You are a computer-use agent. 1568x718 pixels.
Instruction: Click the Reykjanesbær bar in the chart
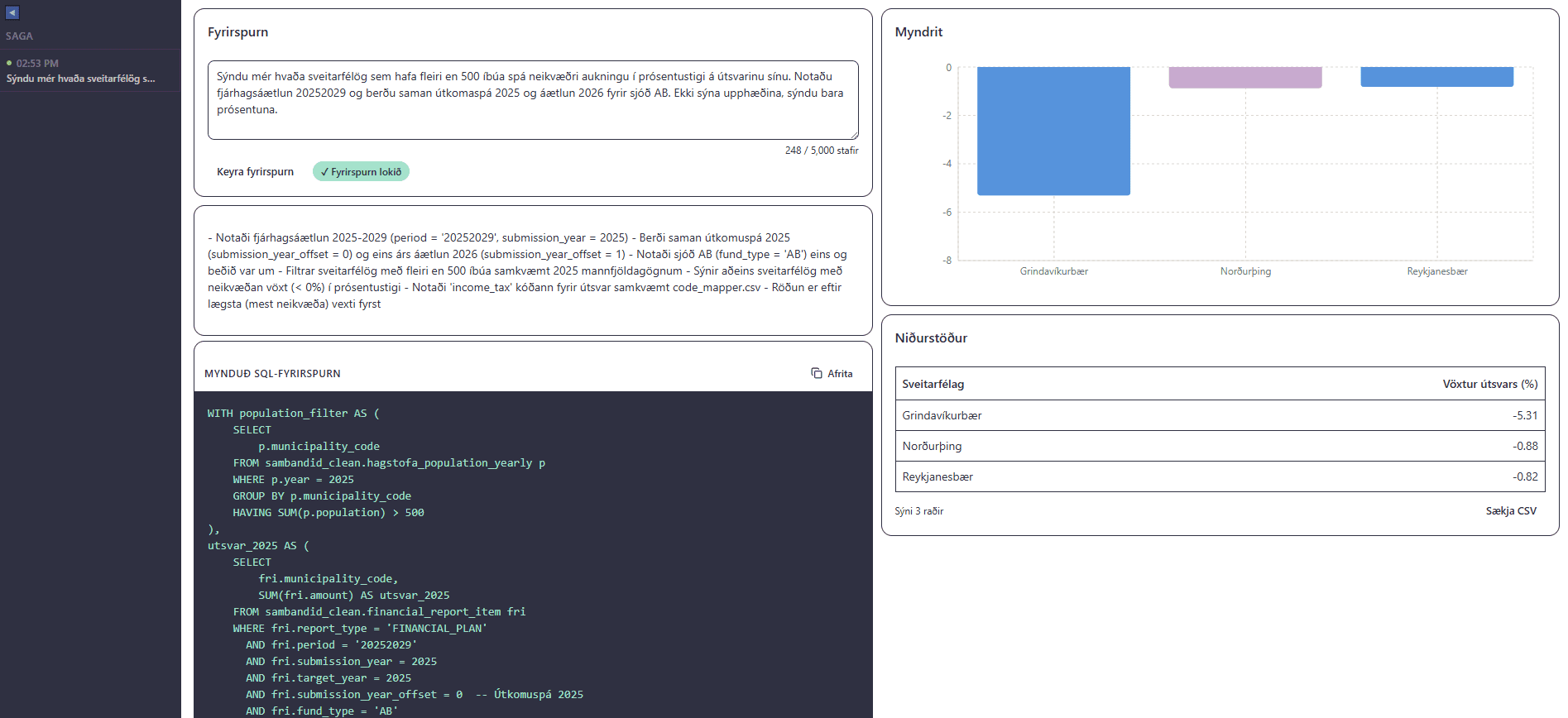[1437, 77]
